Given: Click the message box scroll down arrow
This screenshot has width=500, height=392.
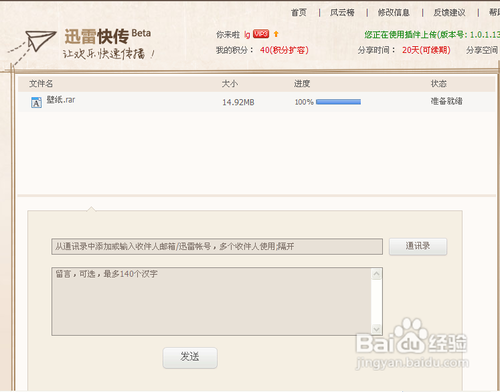Looking at the screenshot, I should tap(377, 329).
